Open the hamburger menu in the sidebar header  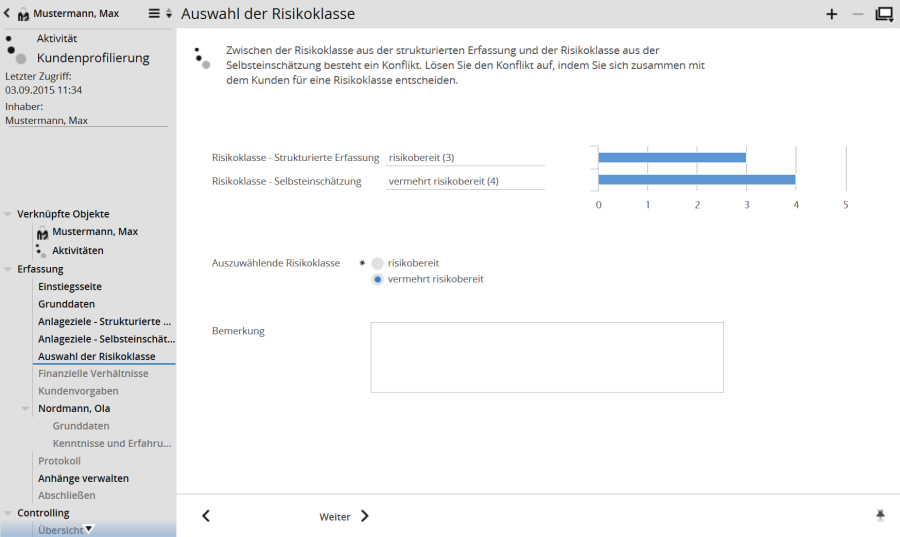point(154,14)
